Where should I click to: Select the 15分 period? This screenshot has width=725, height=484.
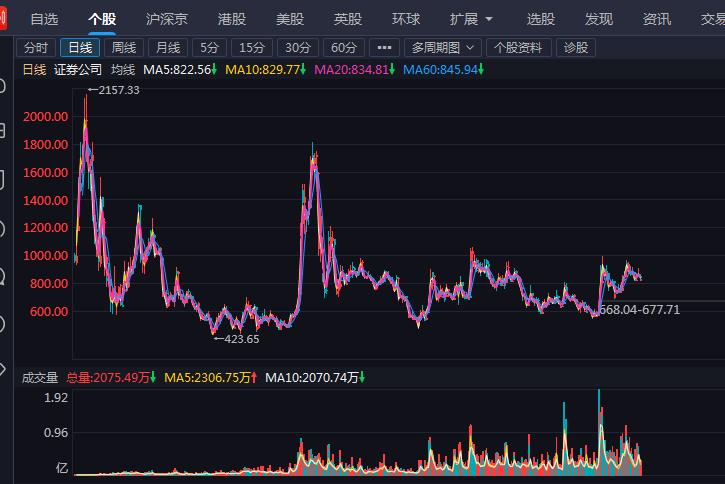252,48
